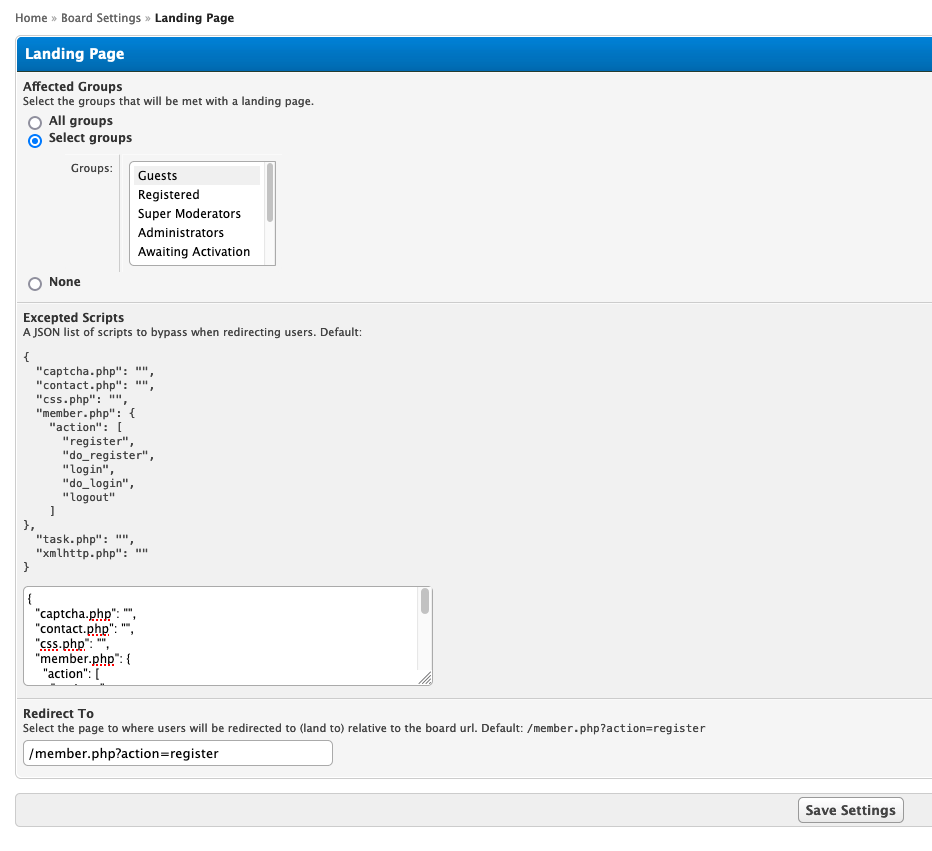Pick Registered in the Groups list

click(168, 195)
